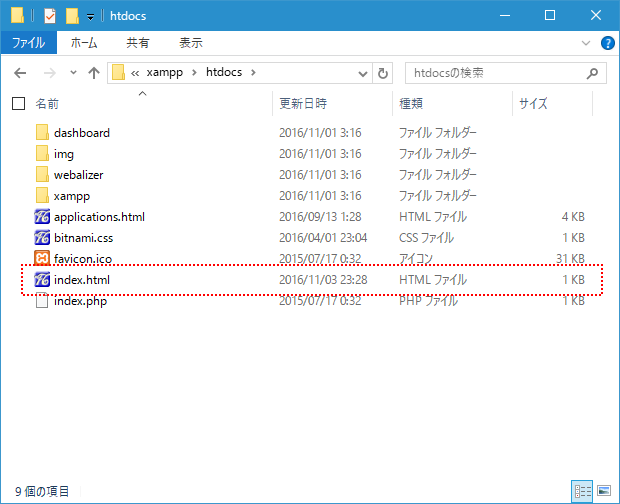Click the img folder icon
620x504 pixels.
(x=42, y=153)
